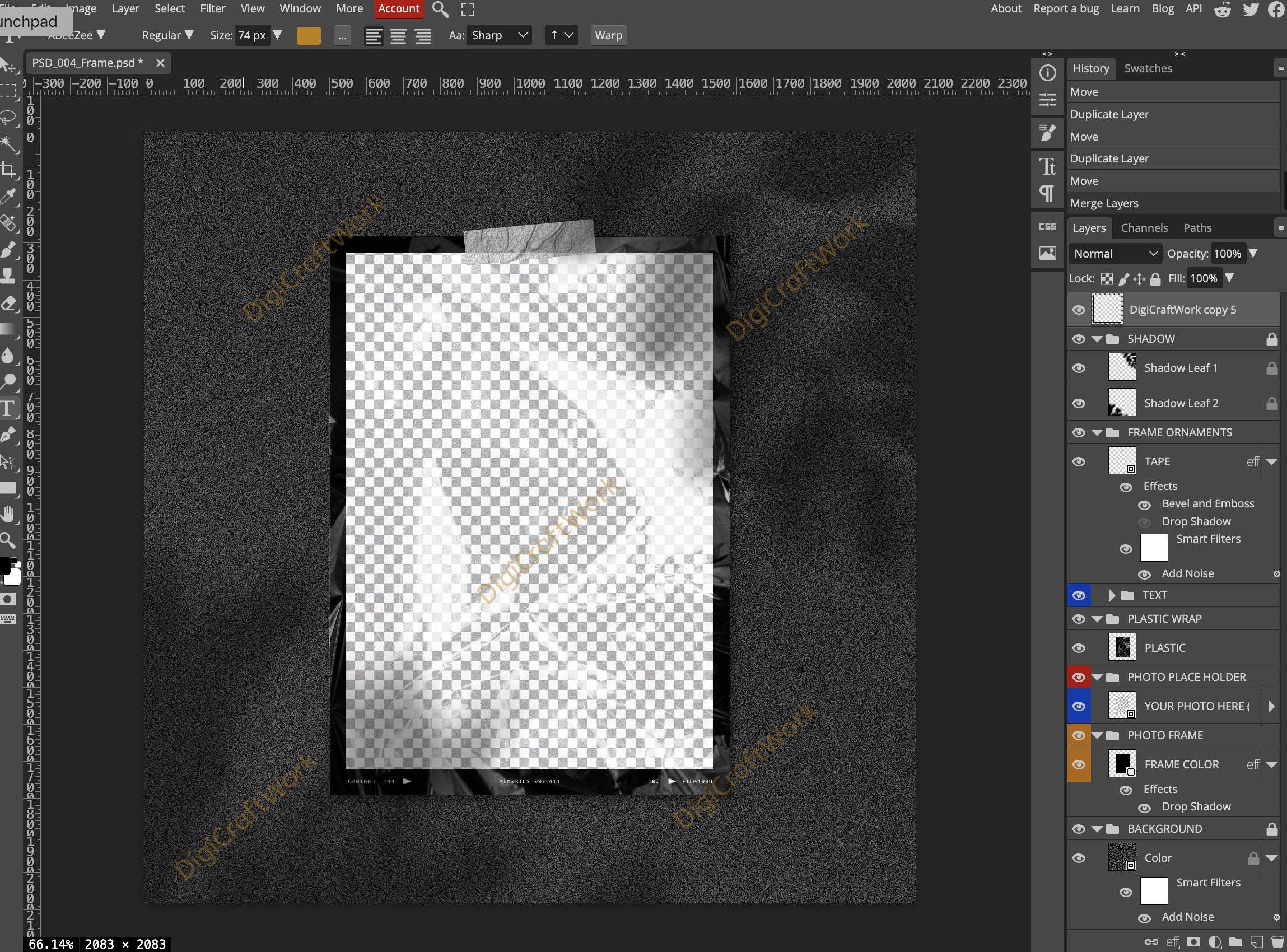Open the Select menu
1287x952 pixels.
coord(170,8)
